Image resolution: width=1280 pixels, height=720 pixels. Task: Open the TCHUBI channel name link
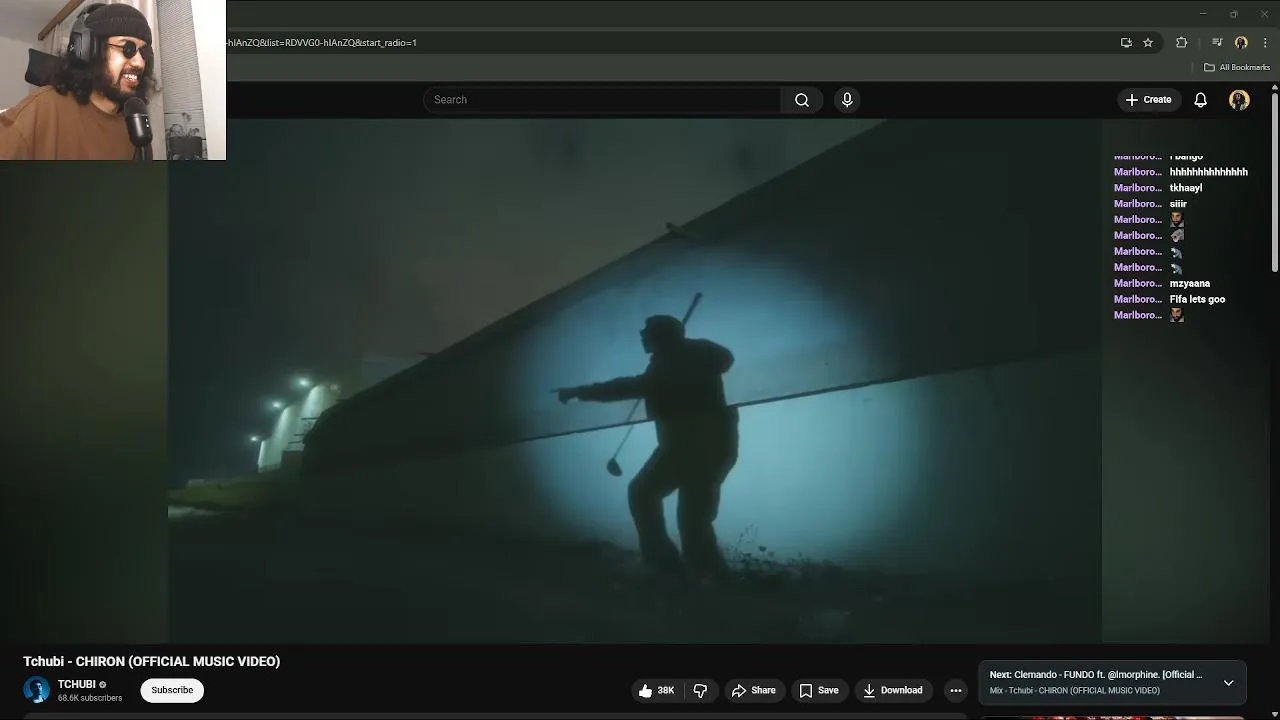(x=77, y=685)
